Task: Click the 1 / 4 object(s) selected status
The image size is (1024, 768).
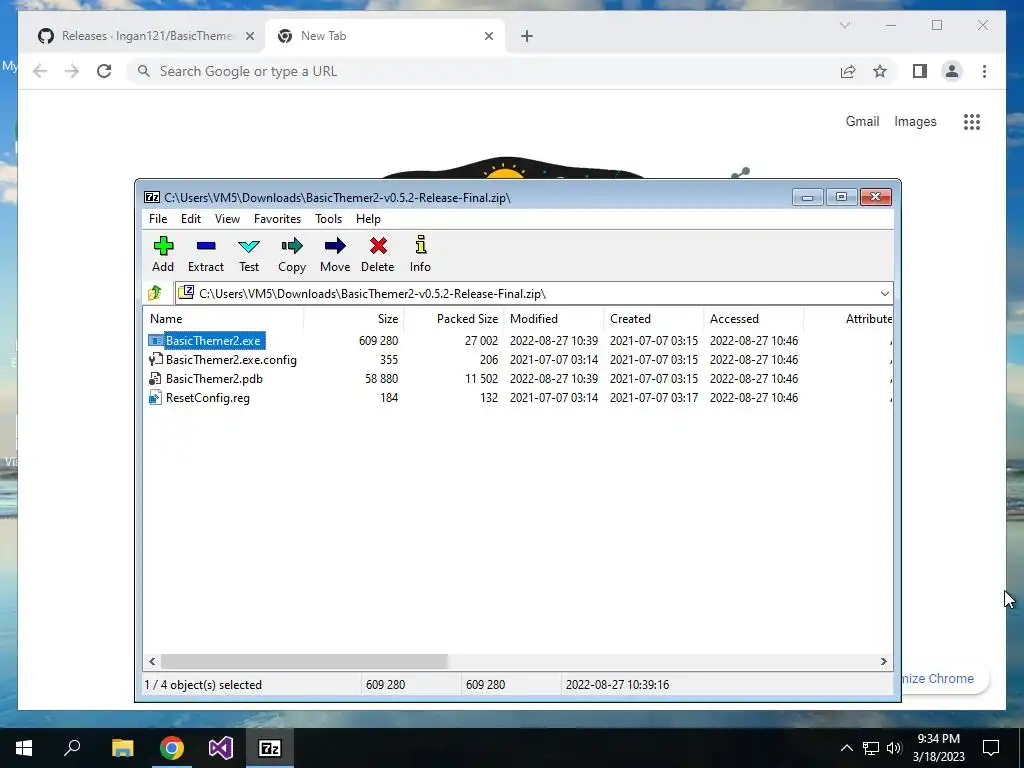Action: click(203, 684)
